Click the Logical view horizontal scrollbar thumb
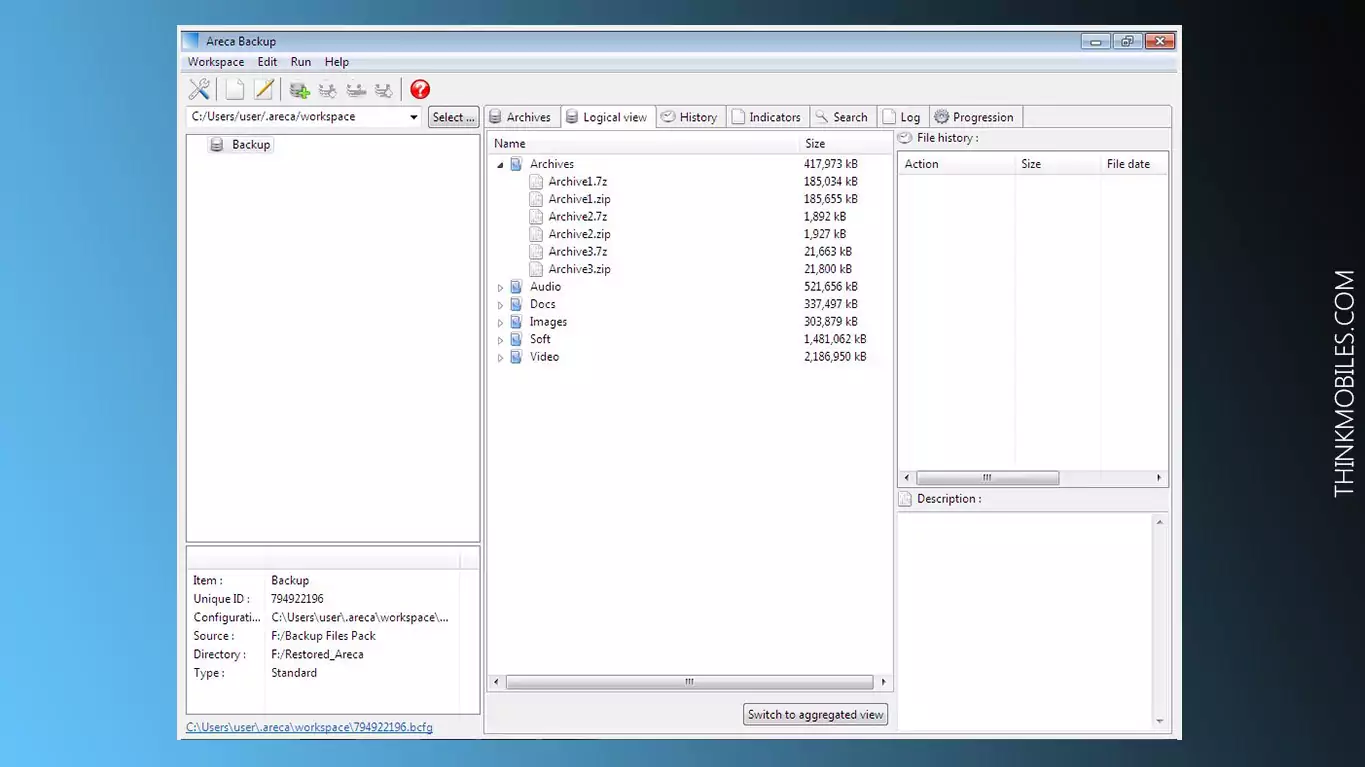Screen dimensions: 1365x767 689,682
